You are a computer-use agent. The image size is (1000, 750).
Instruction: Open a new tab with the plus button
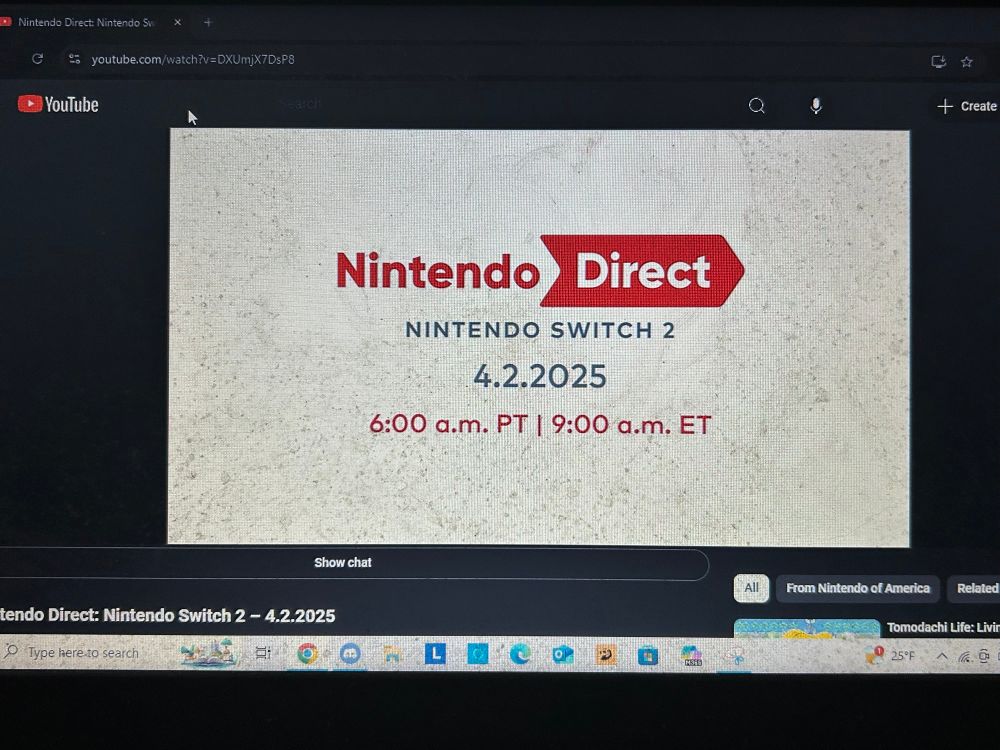[208, 22]
